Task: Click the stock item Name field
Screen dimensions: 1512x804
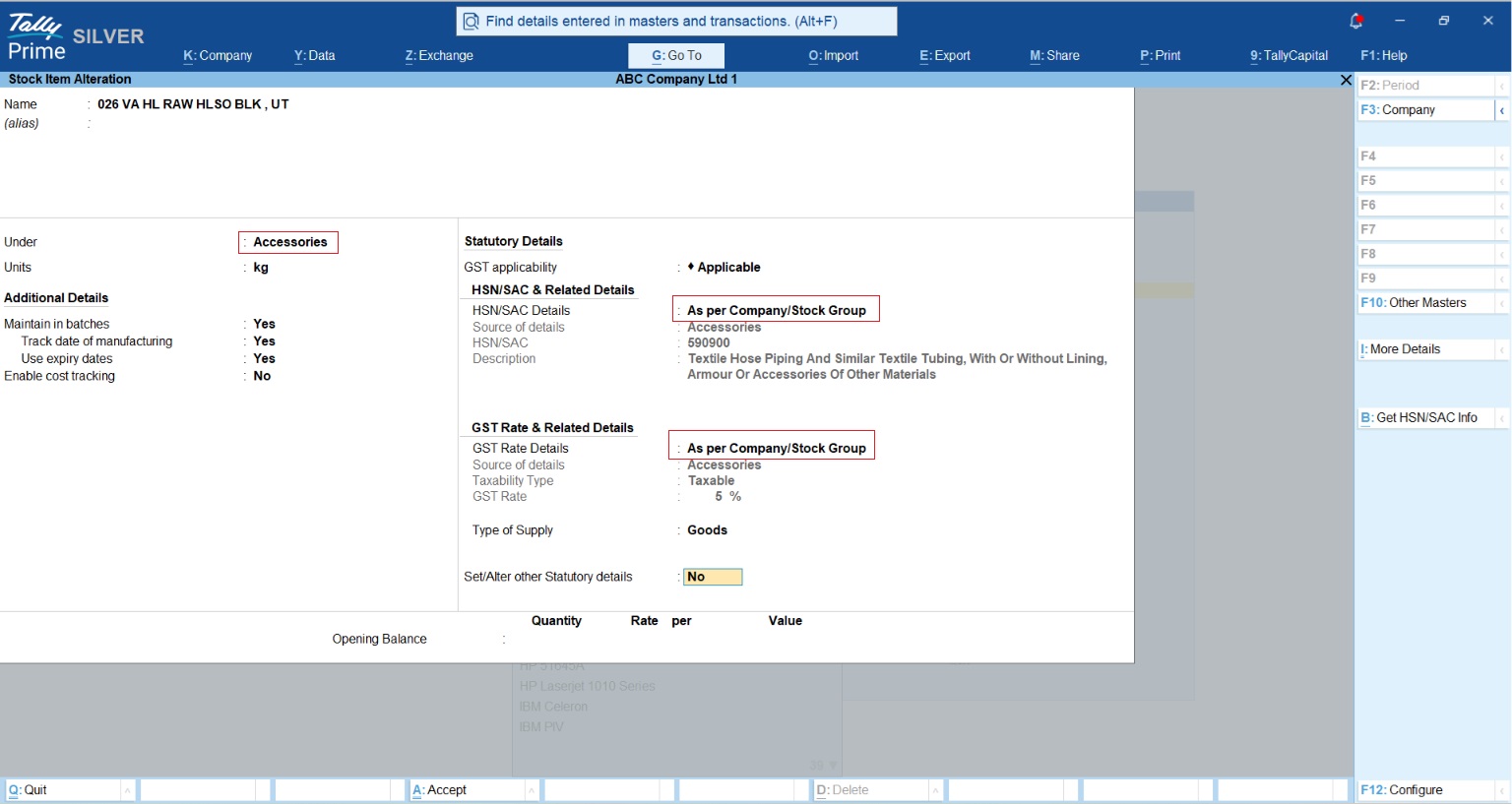Action: click(193, 104)
